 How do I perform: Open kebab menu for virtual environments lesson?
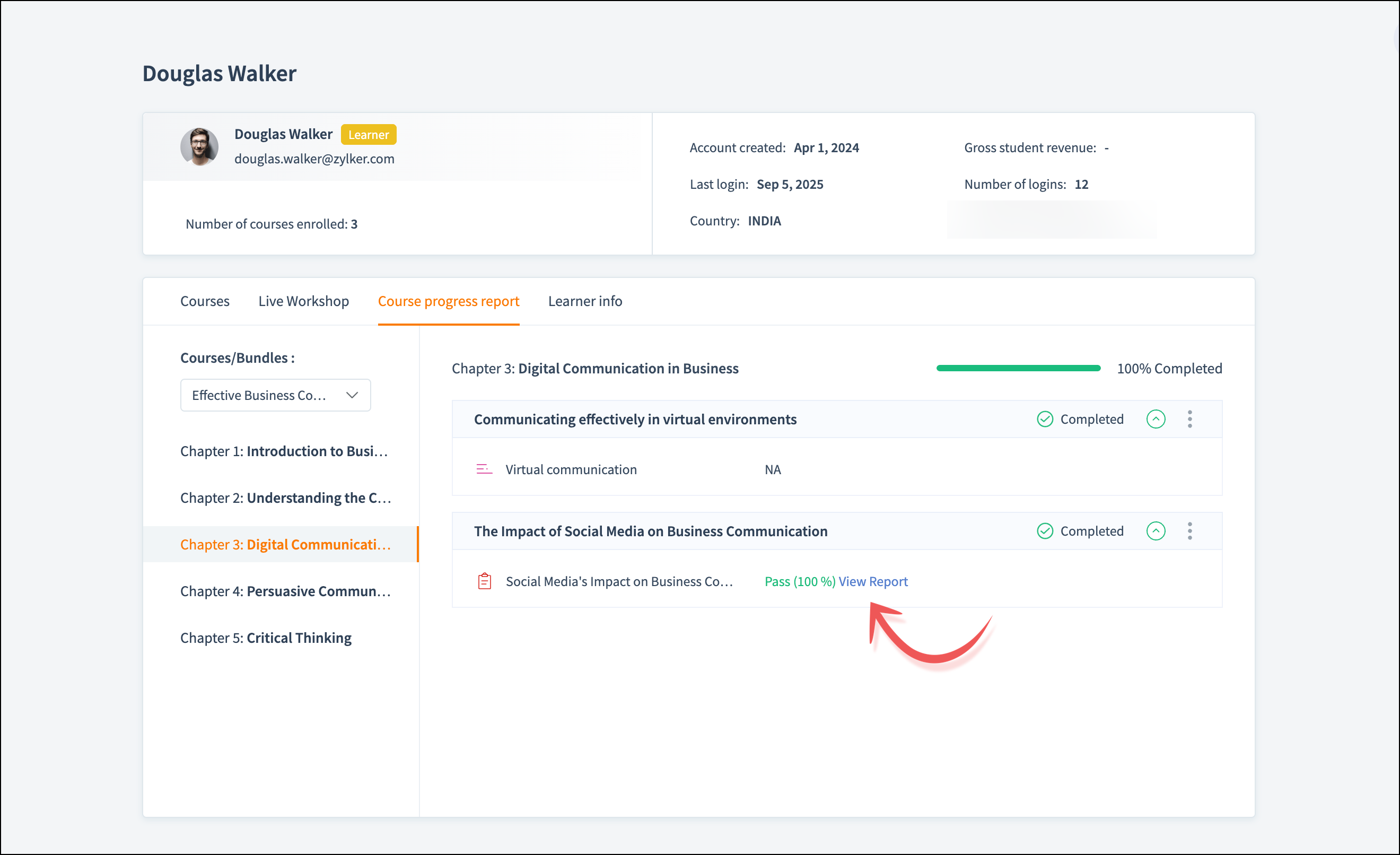pyautogui.click(x=1189, y=419)
